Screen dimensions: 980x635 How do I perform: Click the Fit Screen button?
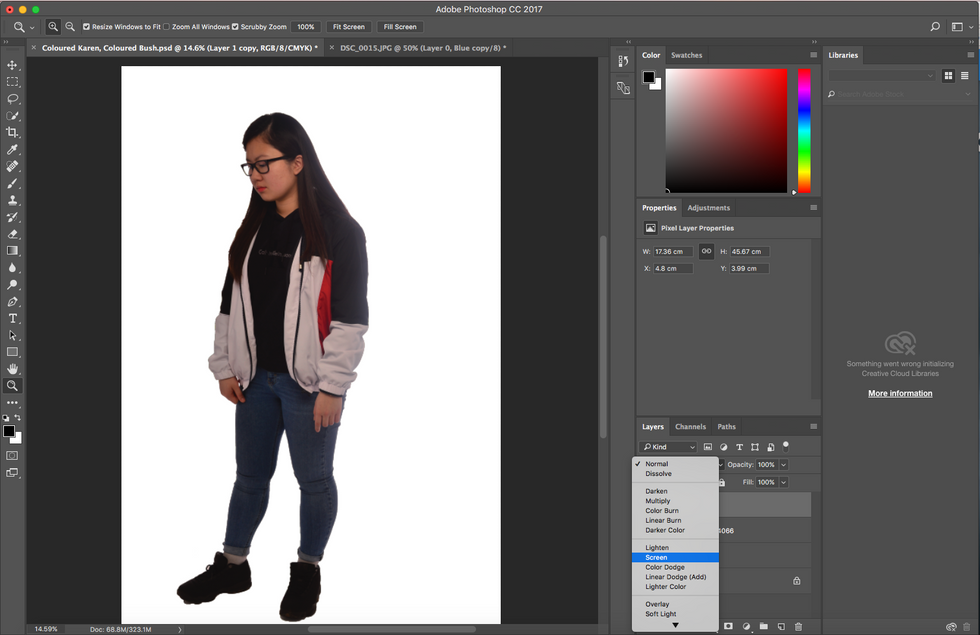click(349, 27)
